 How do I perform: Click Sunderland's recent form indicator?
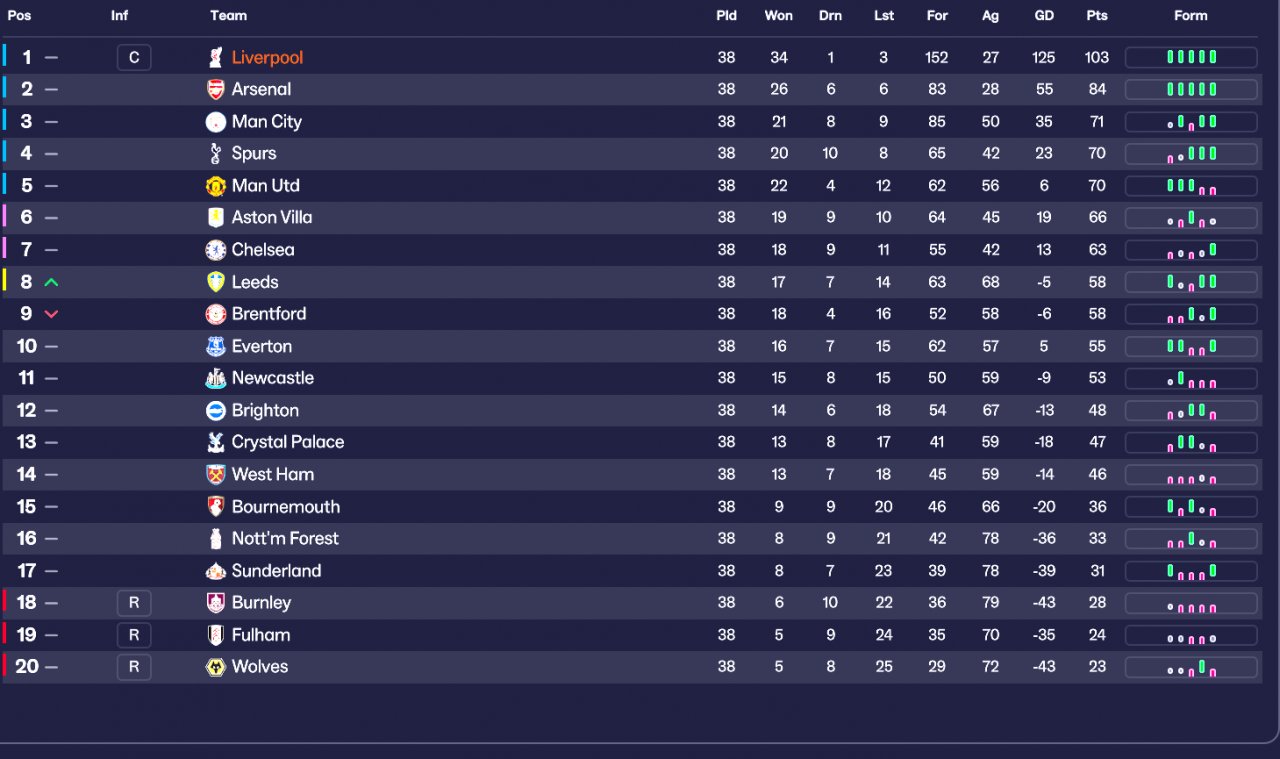(x=1191, y=571)
